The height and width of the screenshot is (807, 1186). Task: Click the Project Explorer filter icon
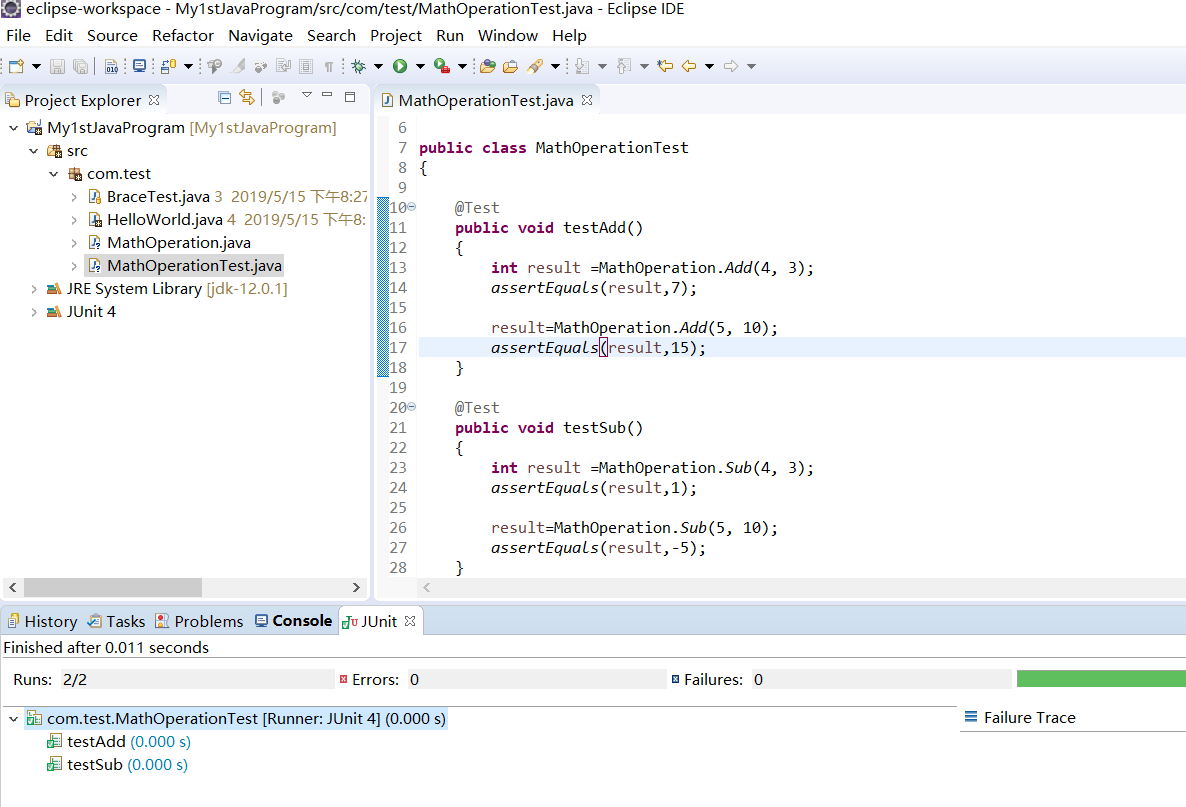(x=278, y=98)
